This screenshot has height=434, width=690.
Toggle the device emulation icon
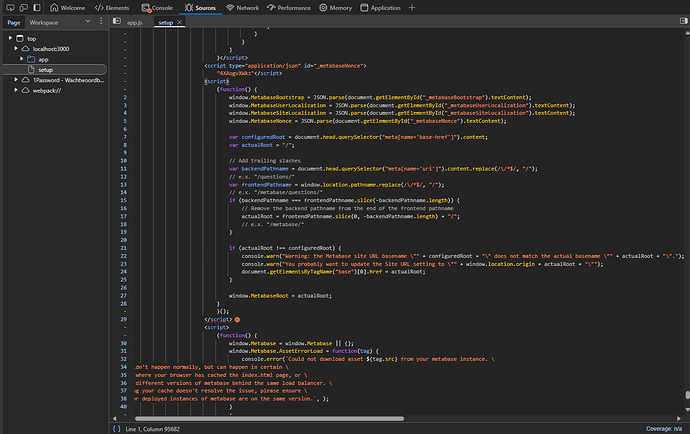tap(23, 7)
